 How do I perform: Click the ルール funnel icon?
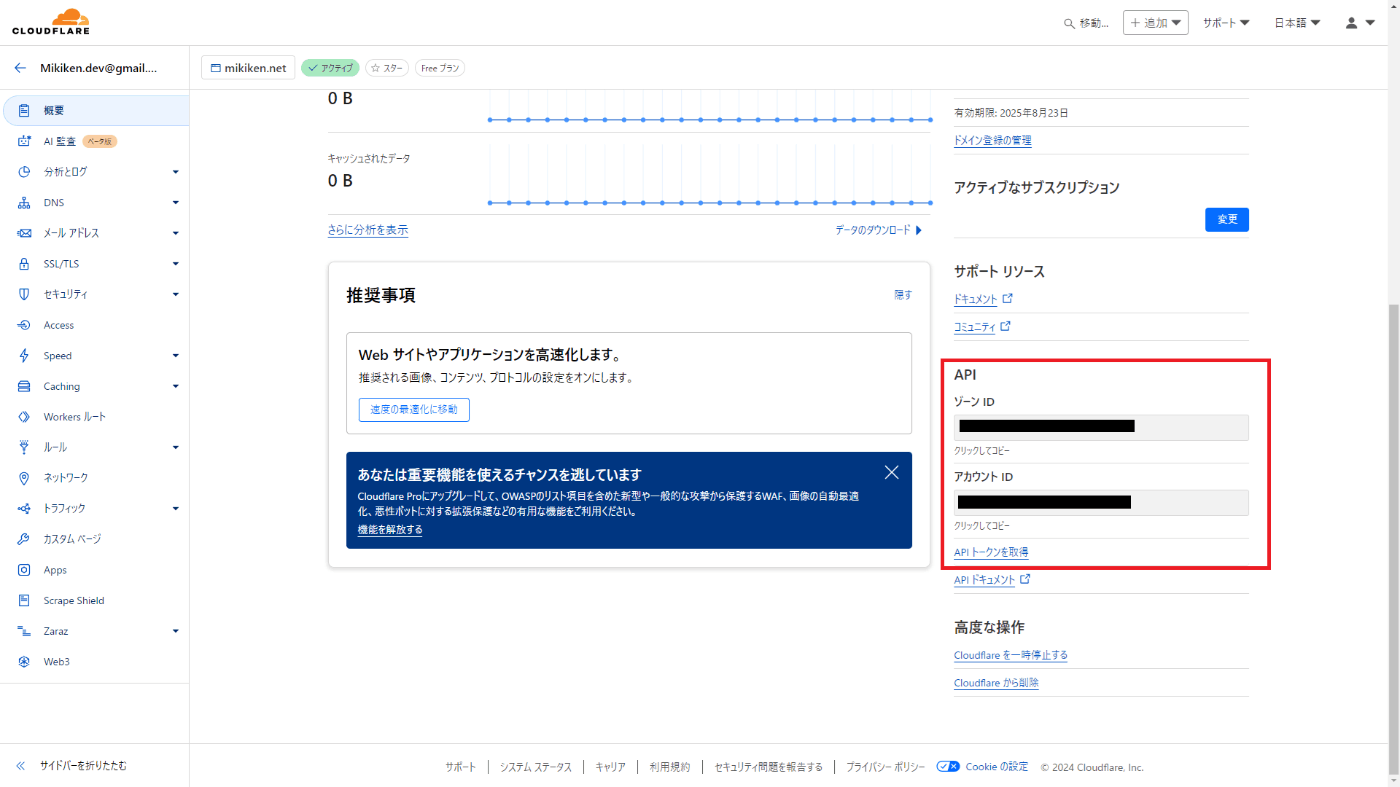pos(24,447)
